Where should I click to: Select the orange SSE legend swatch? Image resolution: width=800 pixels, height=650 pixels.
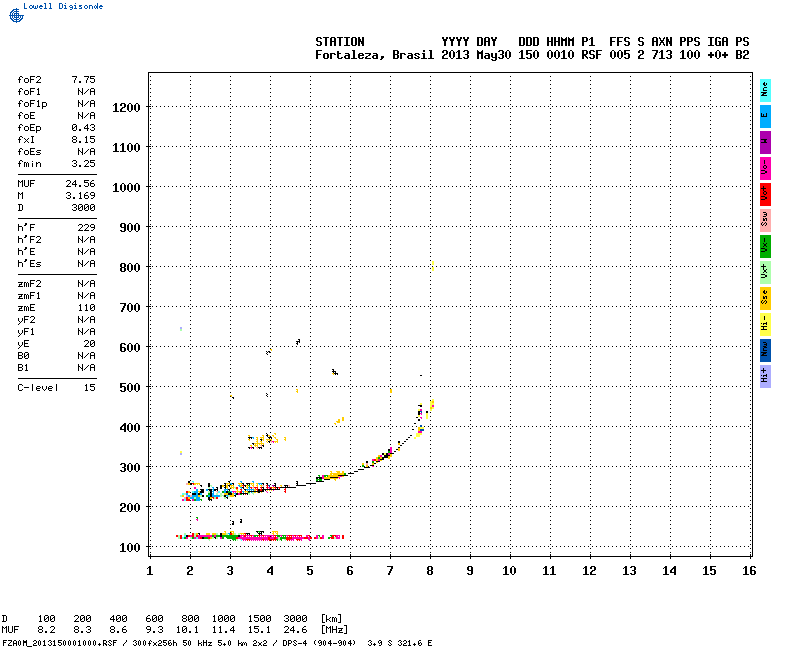[x=765, y=298]
